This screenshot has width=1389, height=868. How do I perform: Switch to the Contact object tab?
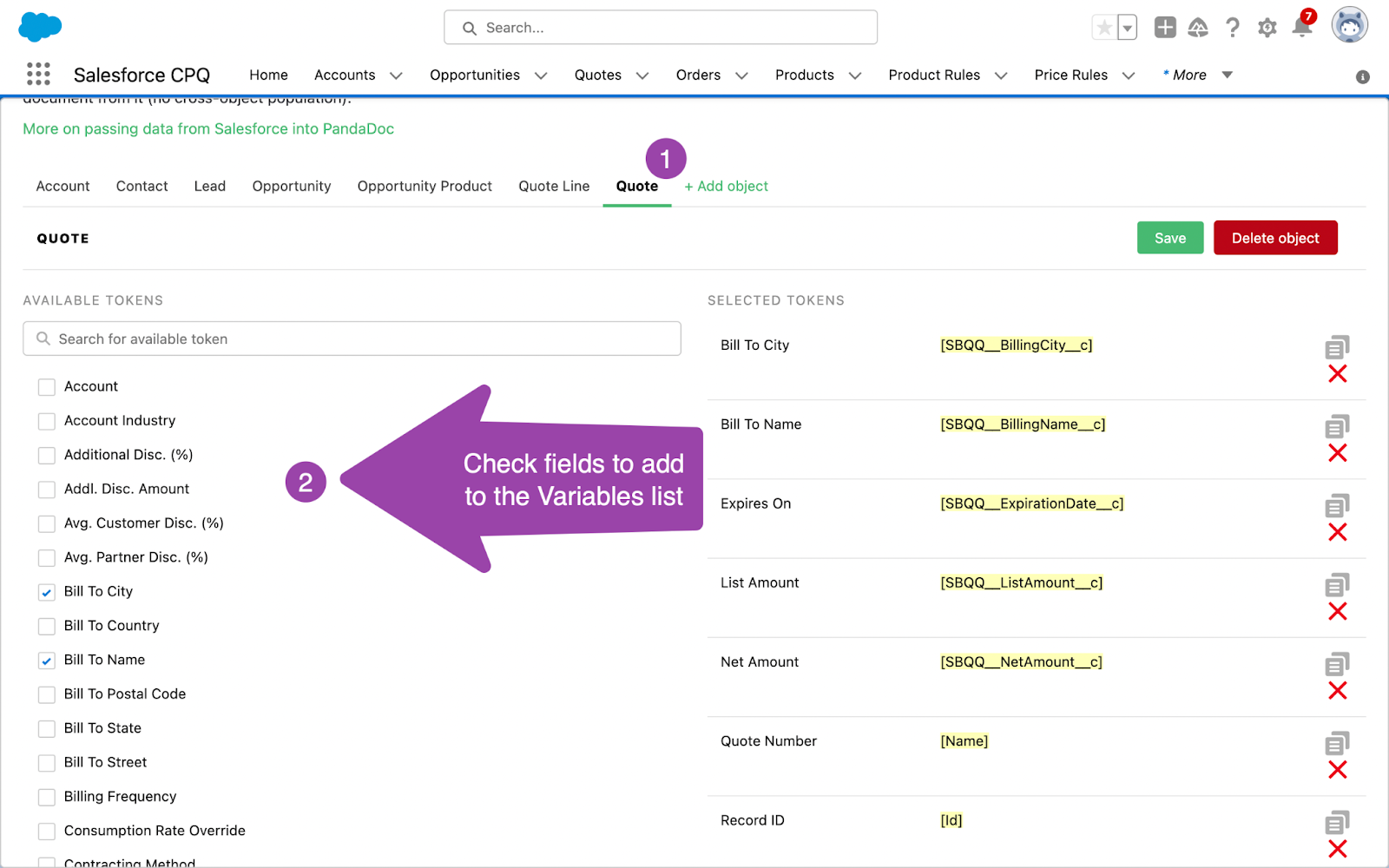(142, 186)
